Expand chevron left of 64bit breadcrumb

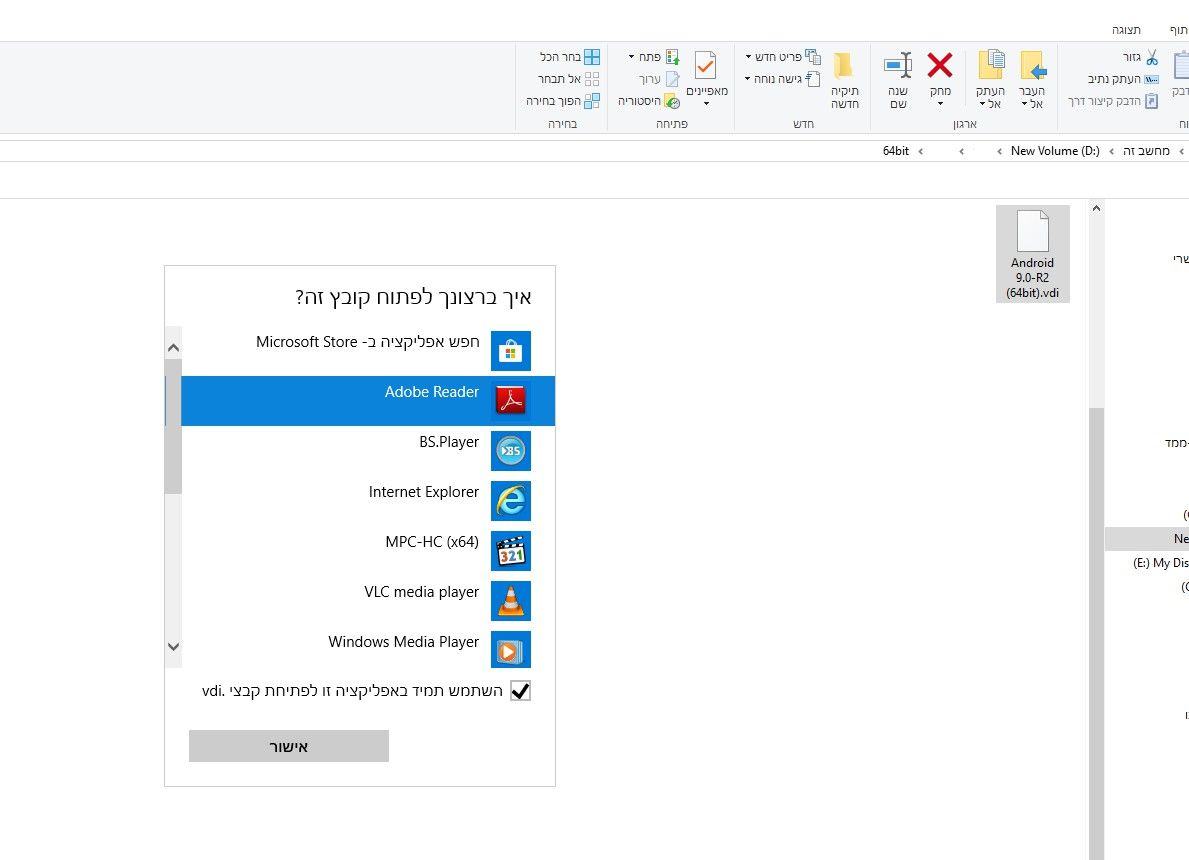pyautogui.click(x=921, y=152)
